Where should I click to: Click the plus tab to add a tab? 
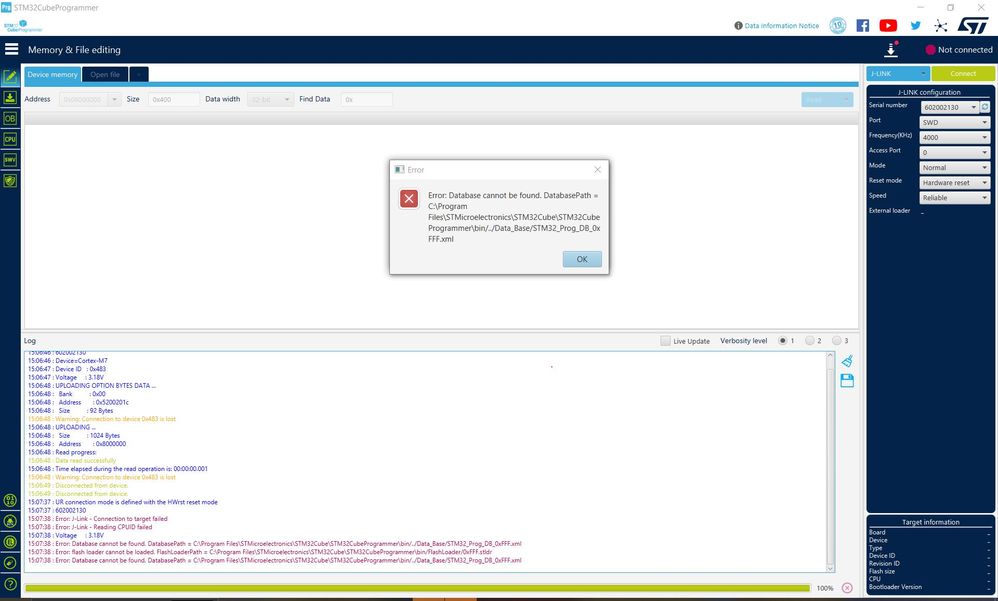pyautogui.click(x=139, y=74)
